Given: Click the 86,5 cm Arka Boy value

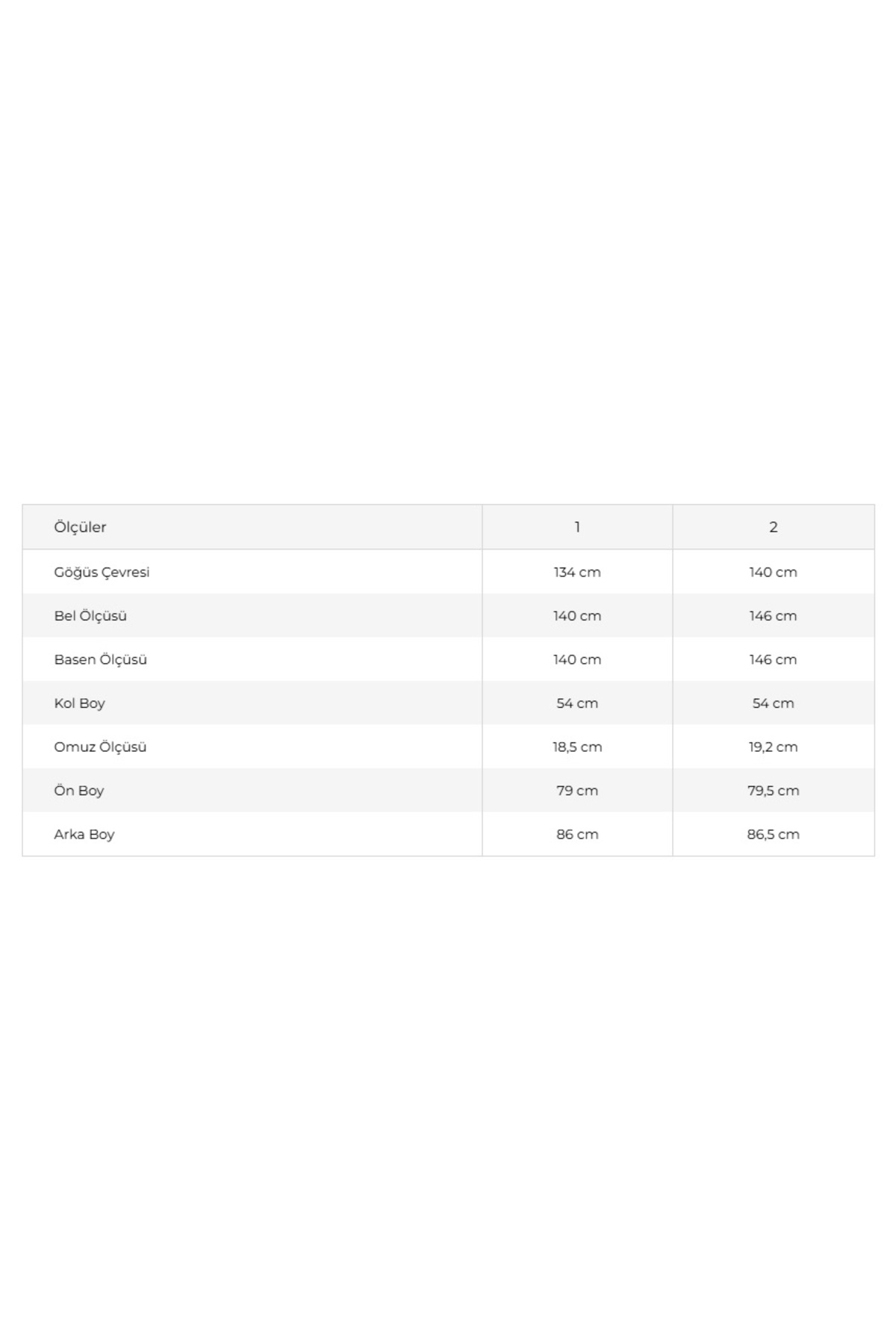Looking at the screenshot, I should click(x=773, y=834).
